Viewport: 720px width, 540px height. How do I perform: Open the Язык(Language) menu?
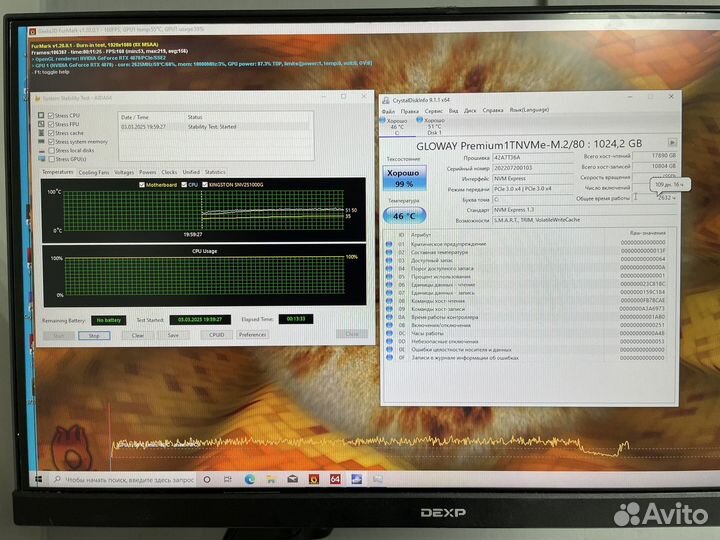pyautogui.click(x=529, y=110)
